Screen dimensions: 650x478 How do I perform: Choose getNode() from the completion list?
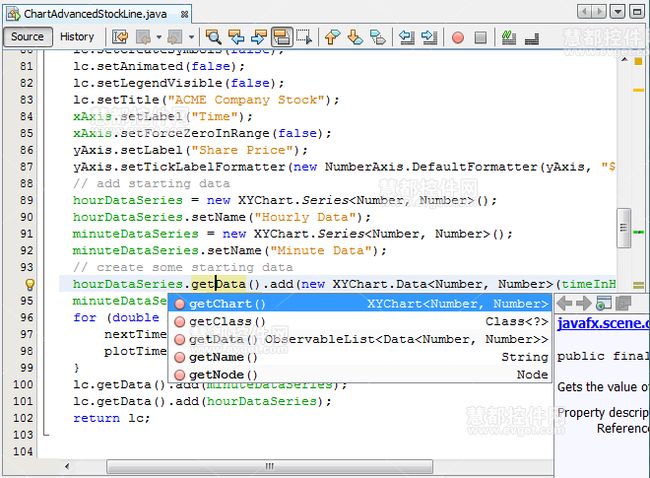tap(360, 375)
